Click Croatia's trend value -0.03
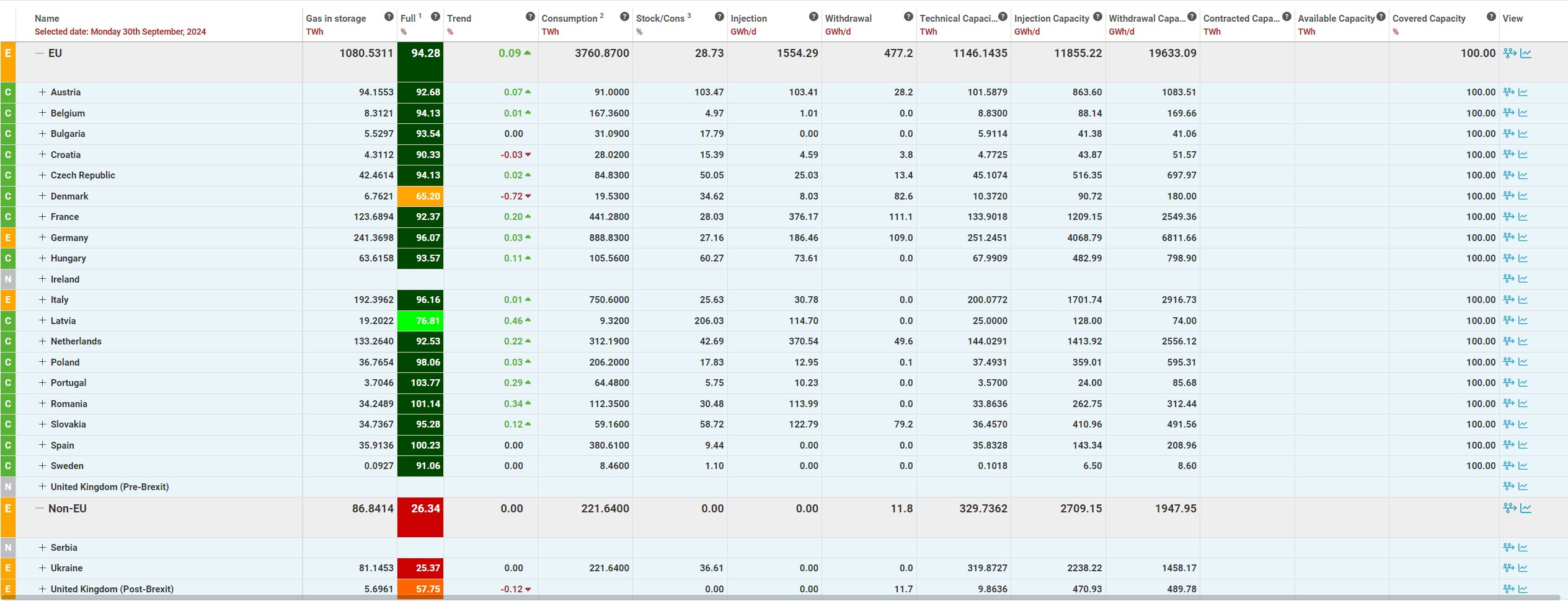Viewport: 1568px width, 601px height. [x=512, y=155]
